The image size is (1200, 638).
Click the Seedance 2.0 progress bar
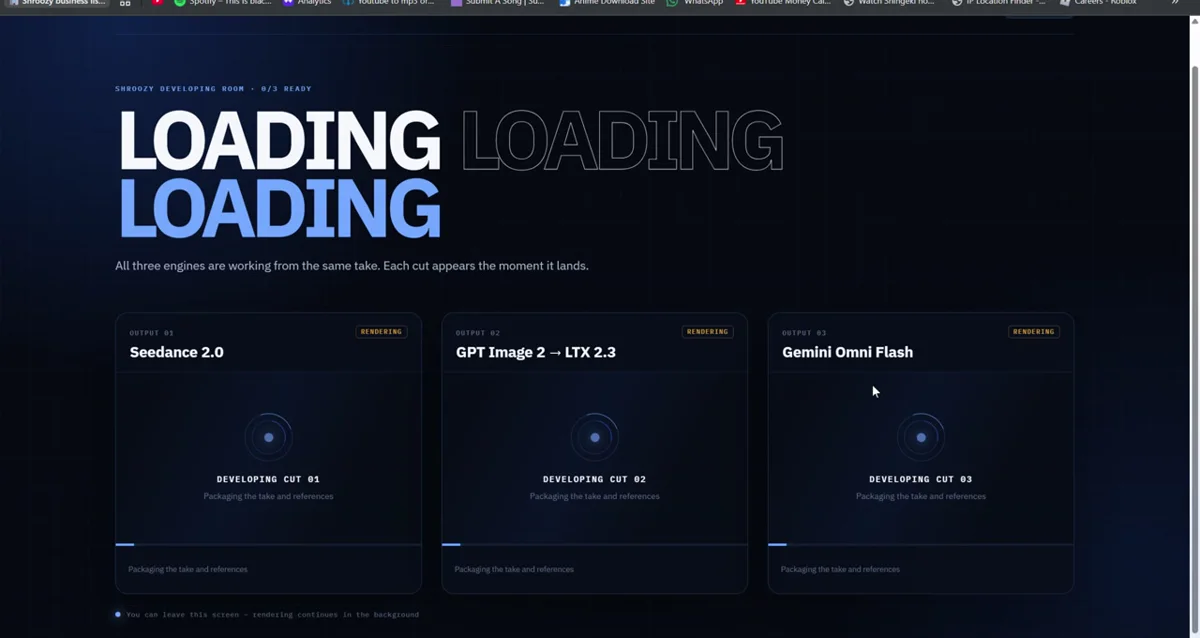pyautogui.click(x=268, y=545)
